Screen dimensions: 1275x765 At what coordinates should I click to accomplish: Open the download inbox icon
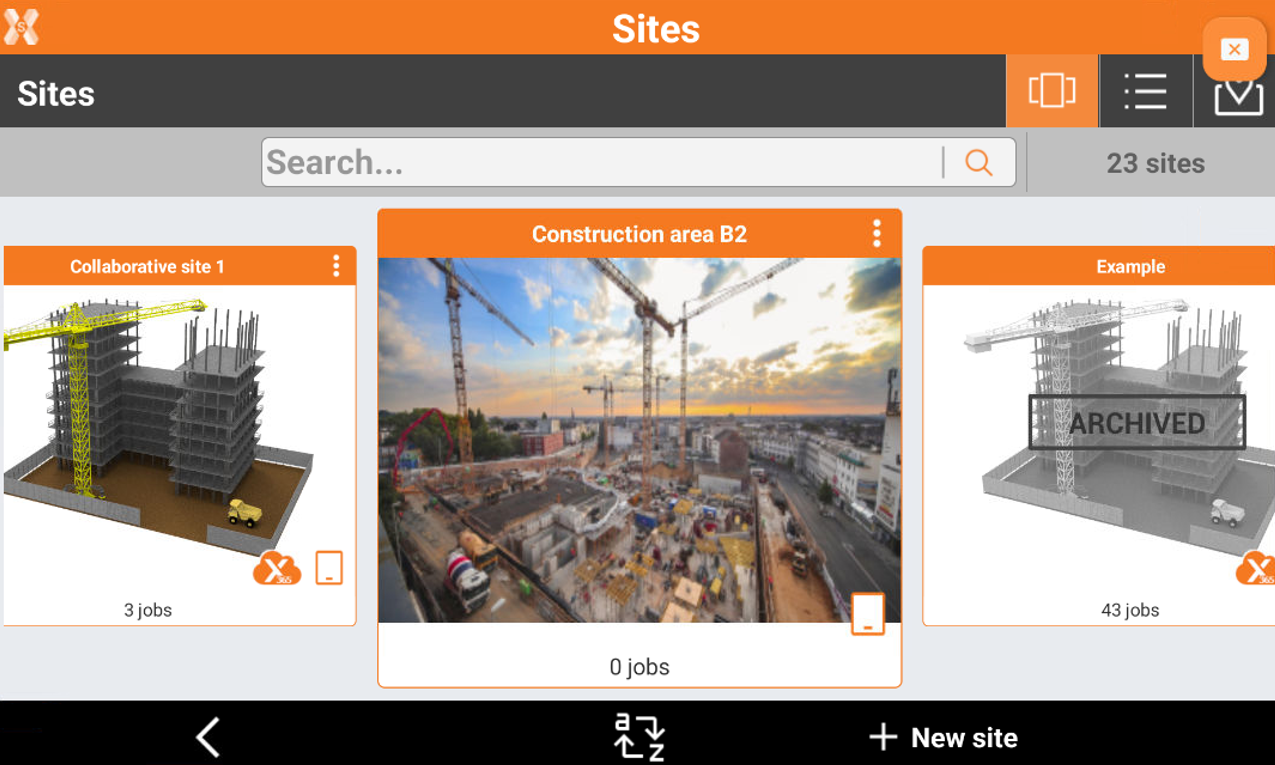[1238, 97]
